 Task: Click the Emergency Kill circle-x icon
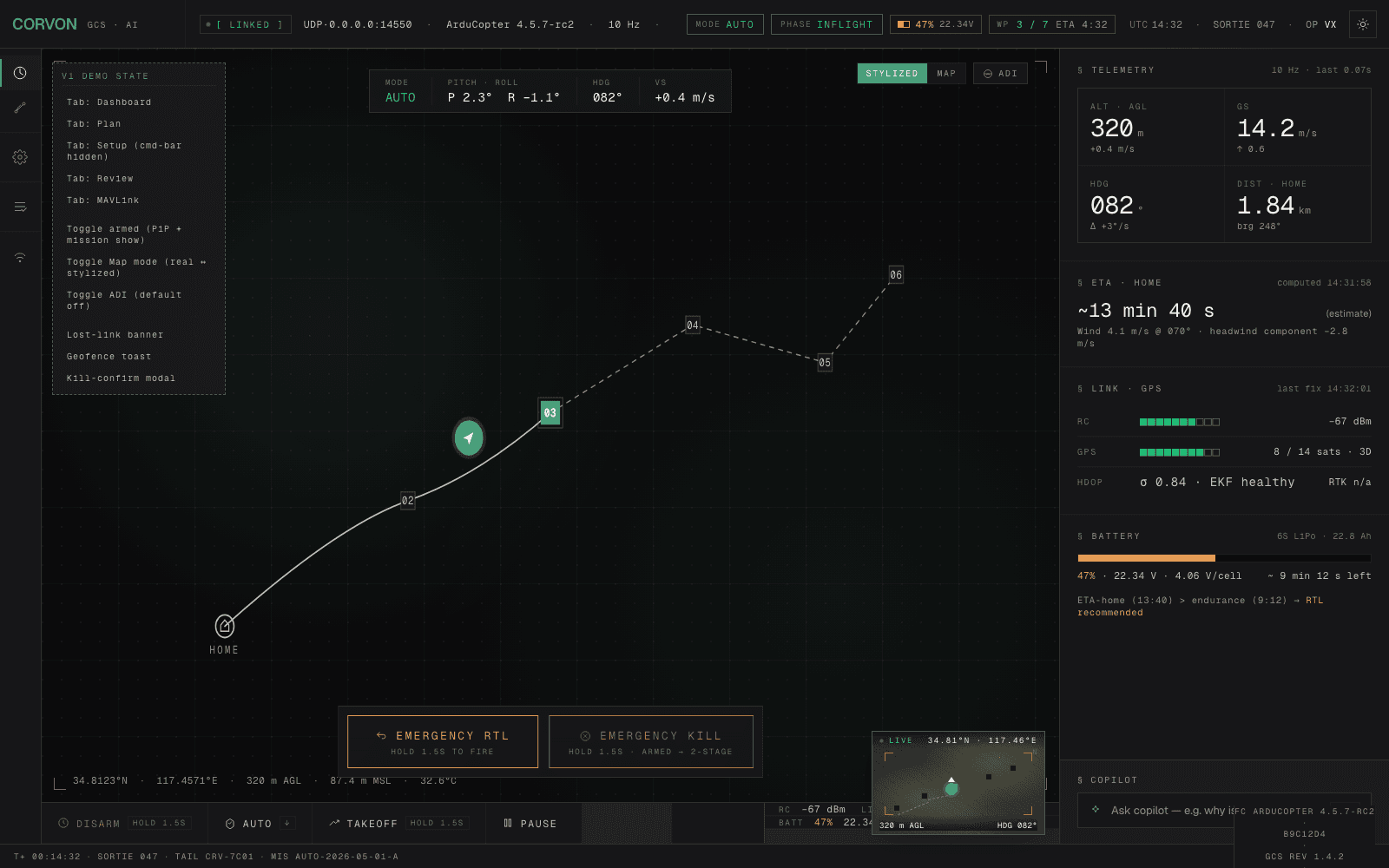[x=585, y=735]
